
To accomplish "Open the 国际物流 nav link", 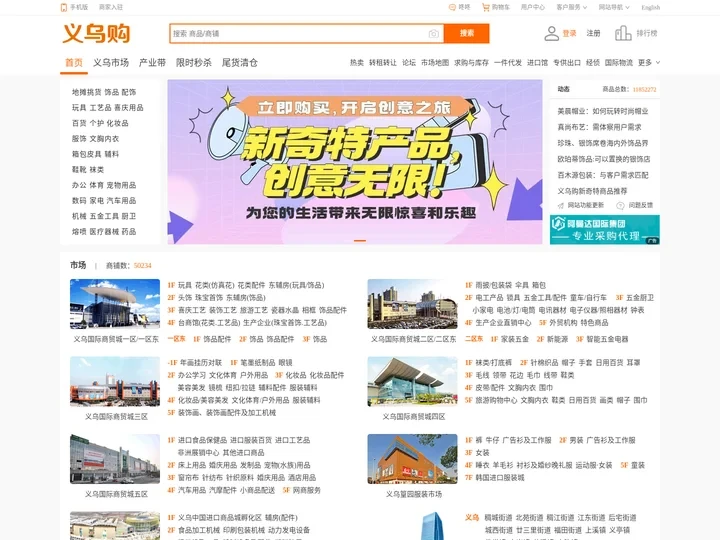I will coord(619,62).
